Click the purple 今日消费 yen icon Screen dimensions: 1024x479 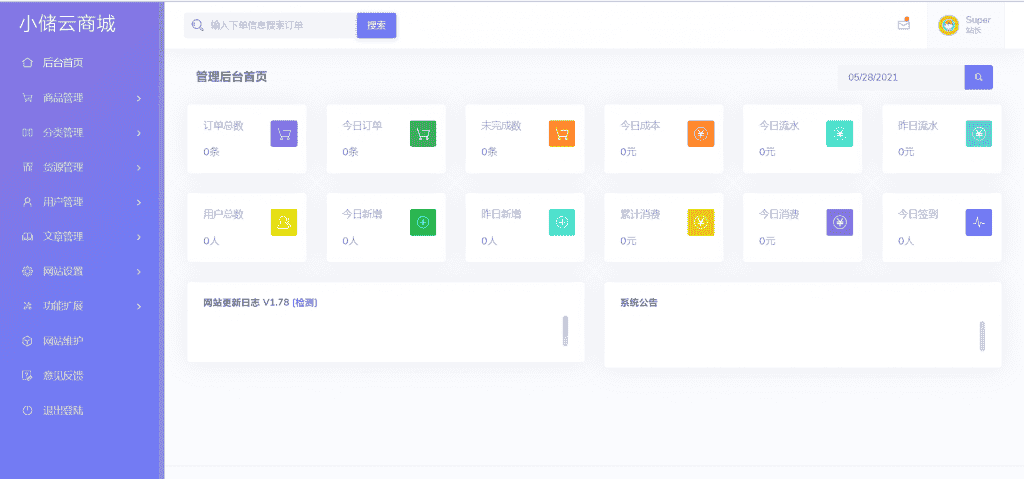coord(840,222)
